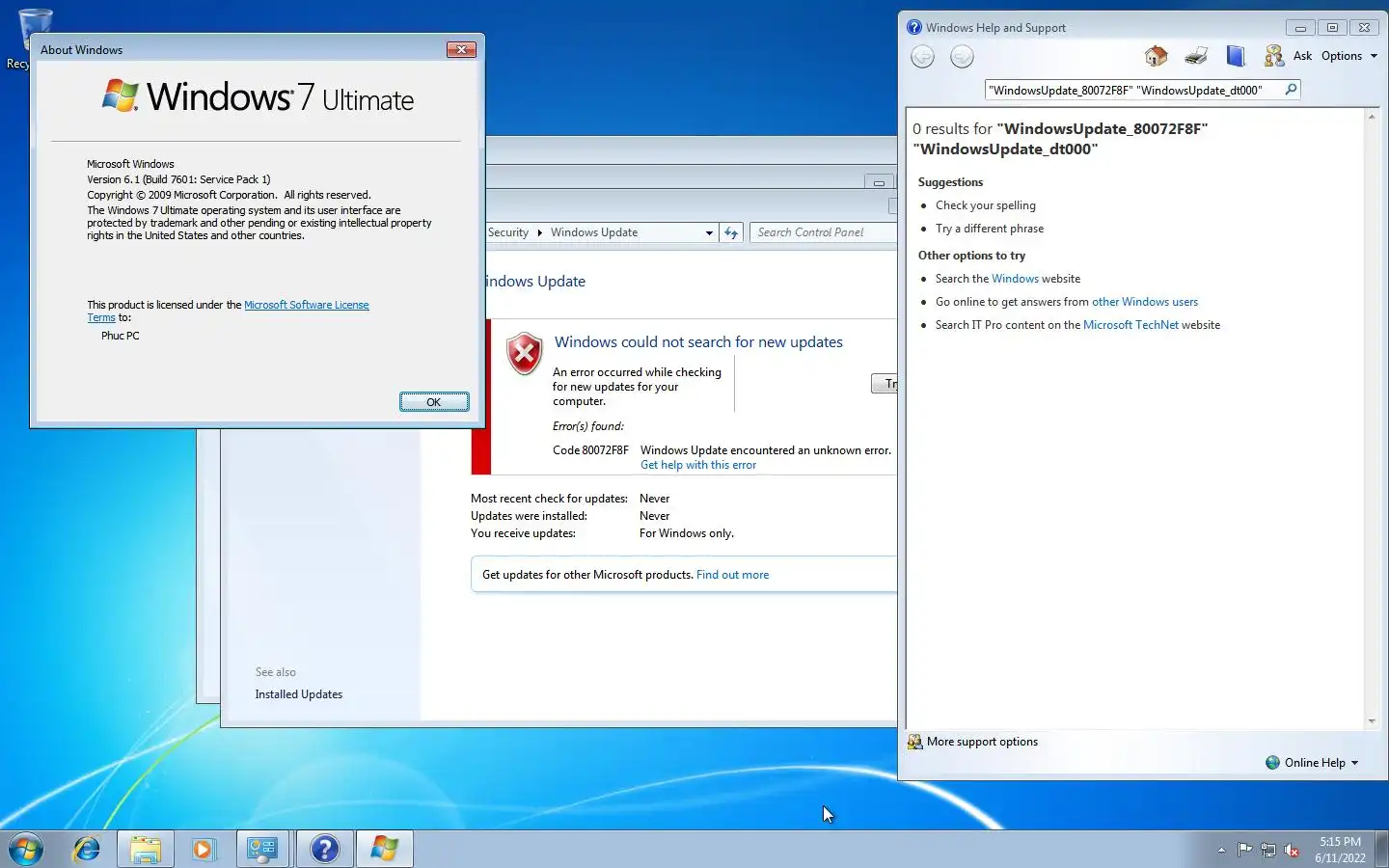Open the Windows website link

click(x=1015, y=279)
